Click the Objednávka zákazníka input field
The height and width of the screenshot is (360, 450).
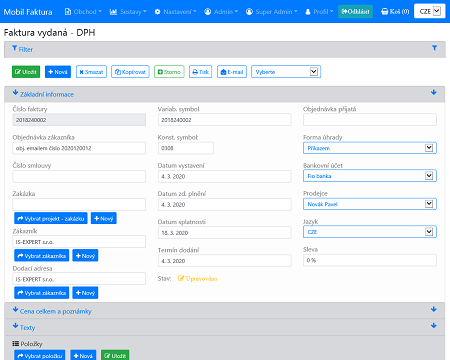tap(79, 148)
